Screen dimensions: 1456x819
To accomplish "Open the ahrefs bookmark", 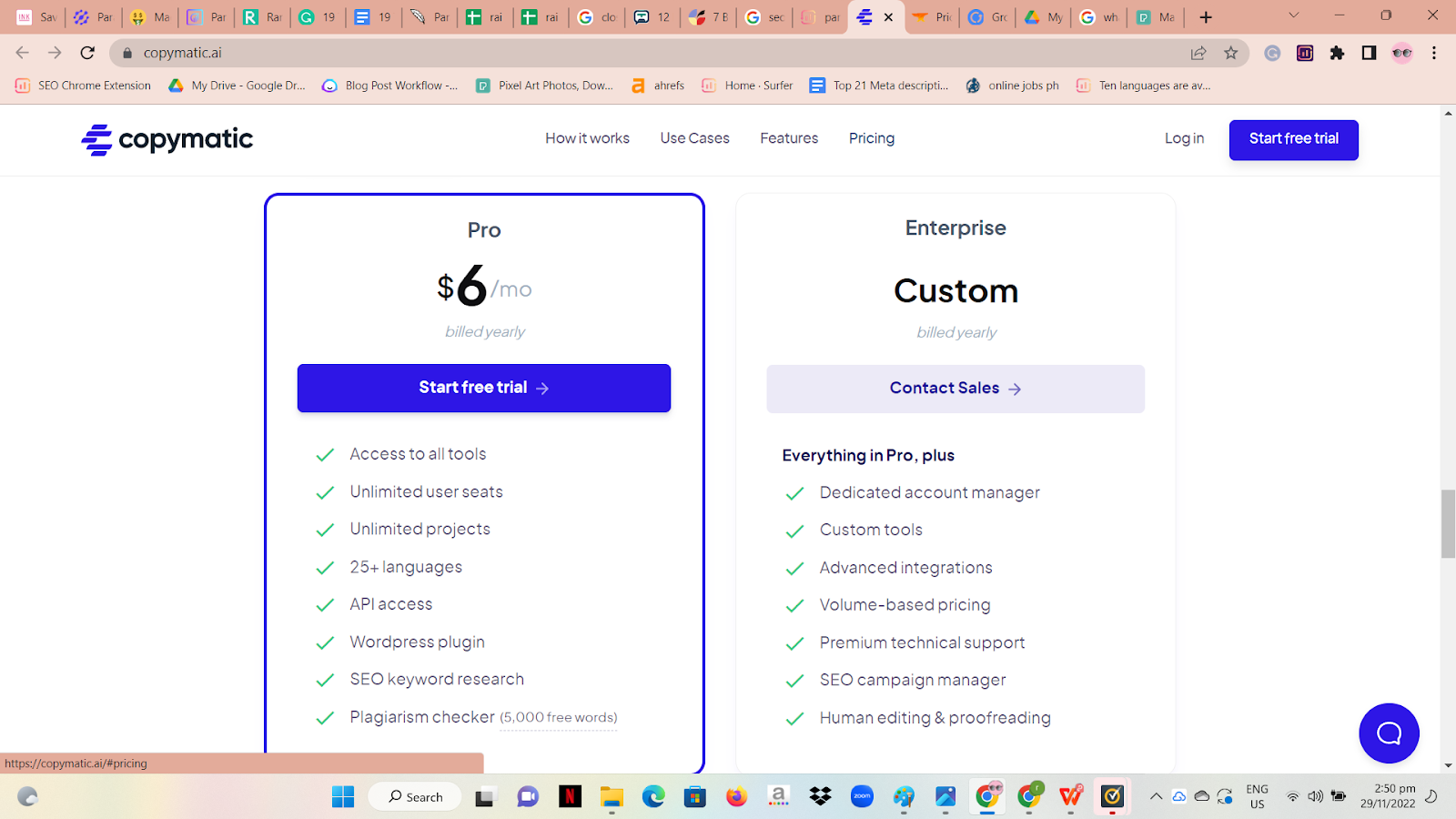I will click(x=657, y=86).
